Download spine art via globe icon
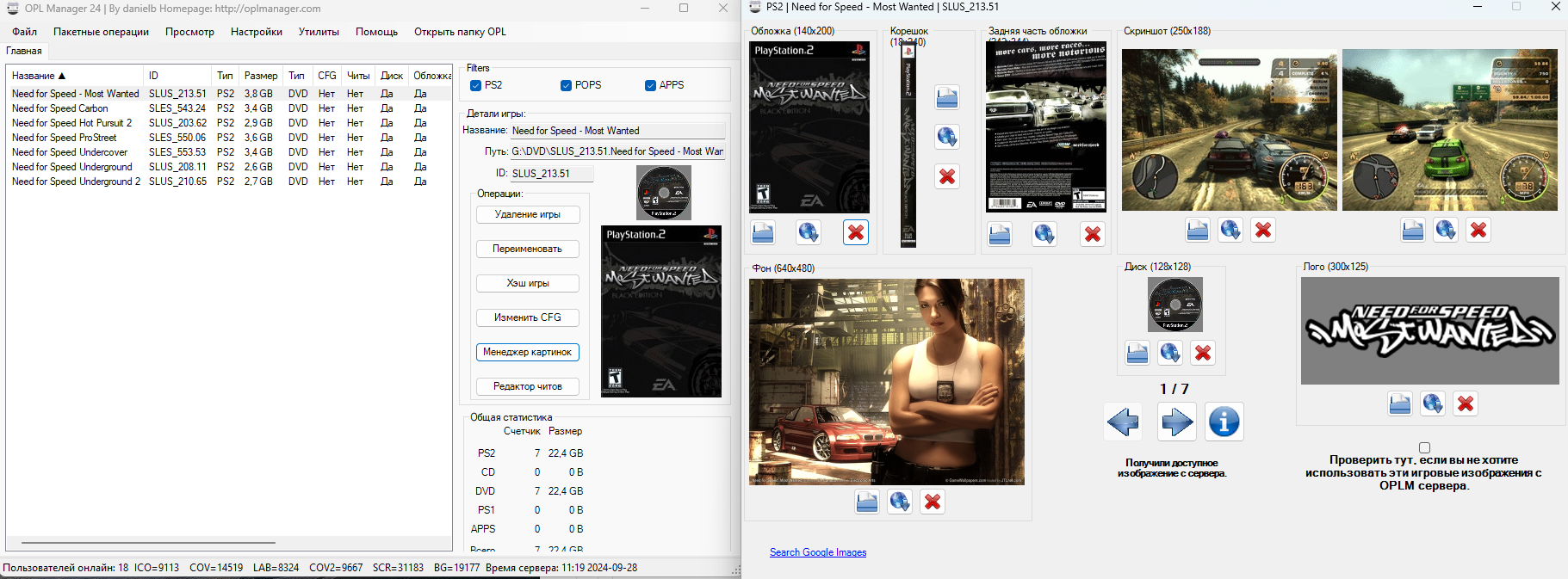Image resolution: width=1568 pixels, height=579 pixels. point(947,137)
